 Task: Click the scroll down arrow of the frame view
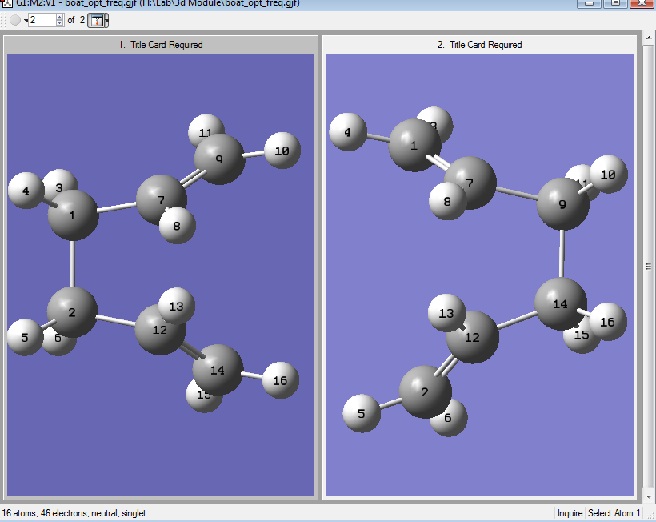tap(648, 498)
